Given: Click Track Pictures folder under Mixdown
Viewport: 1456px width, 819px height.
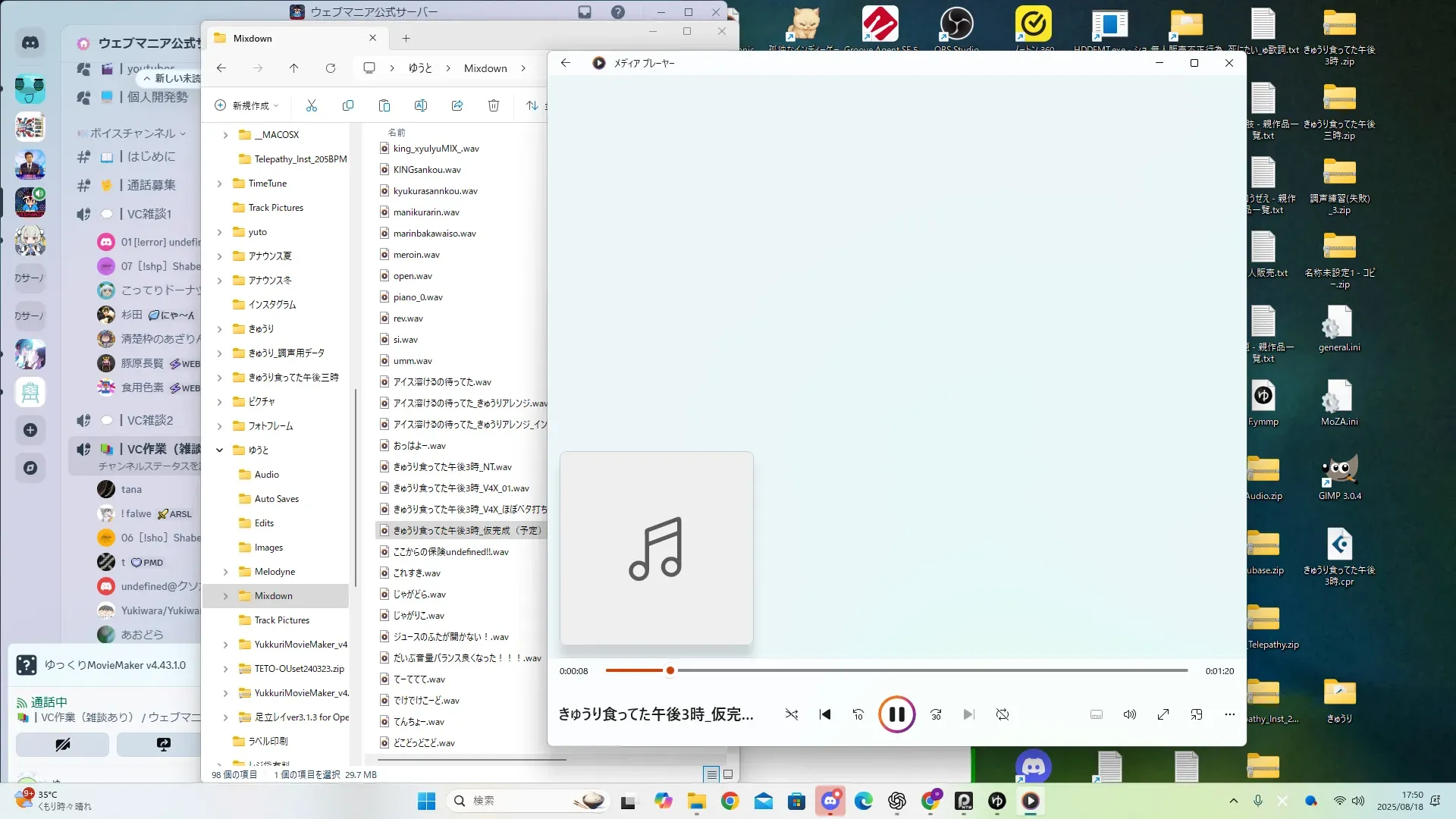Looking at the screenshot, I should [x=281, y=620].
